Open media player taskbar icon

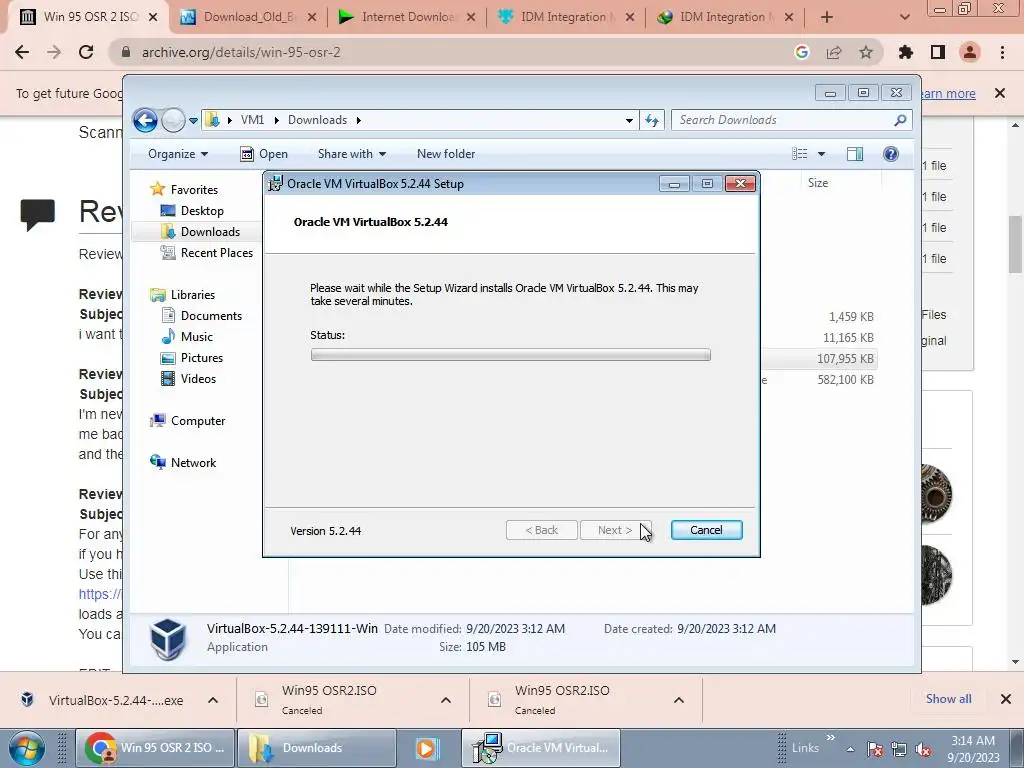[428, 748]
